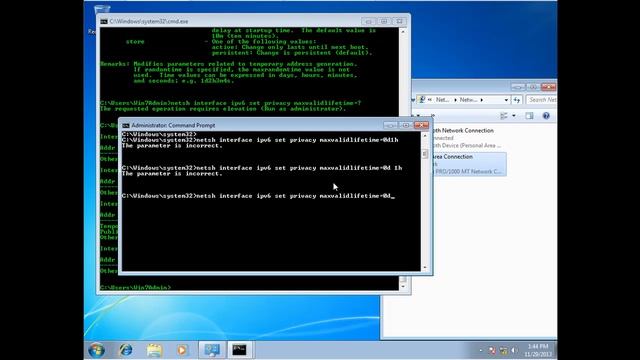Open Windows Media Player from taskbar

pyautogui.click(x=182, y=350)
